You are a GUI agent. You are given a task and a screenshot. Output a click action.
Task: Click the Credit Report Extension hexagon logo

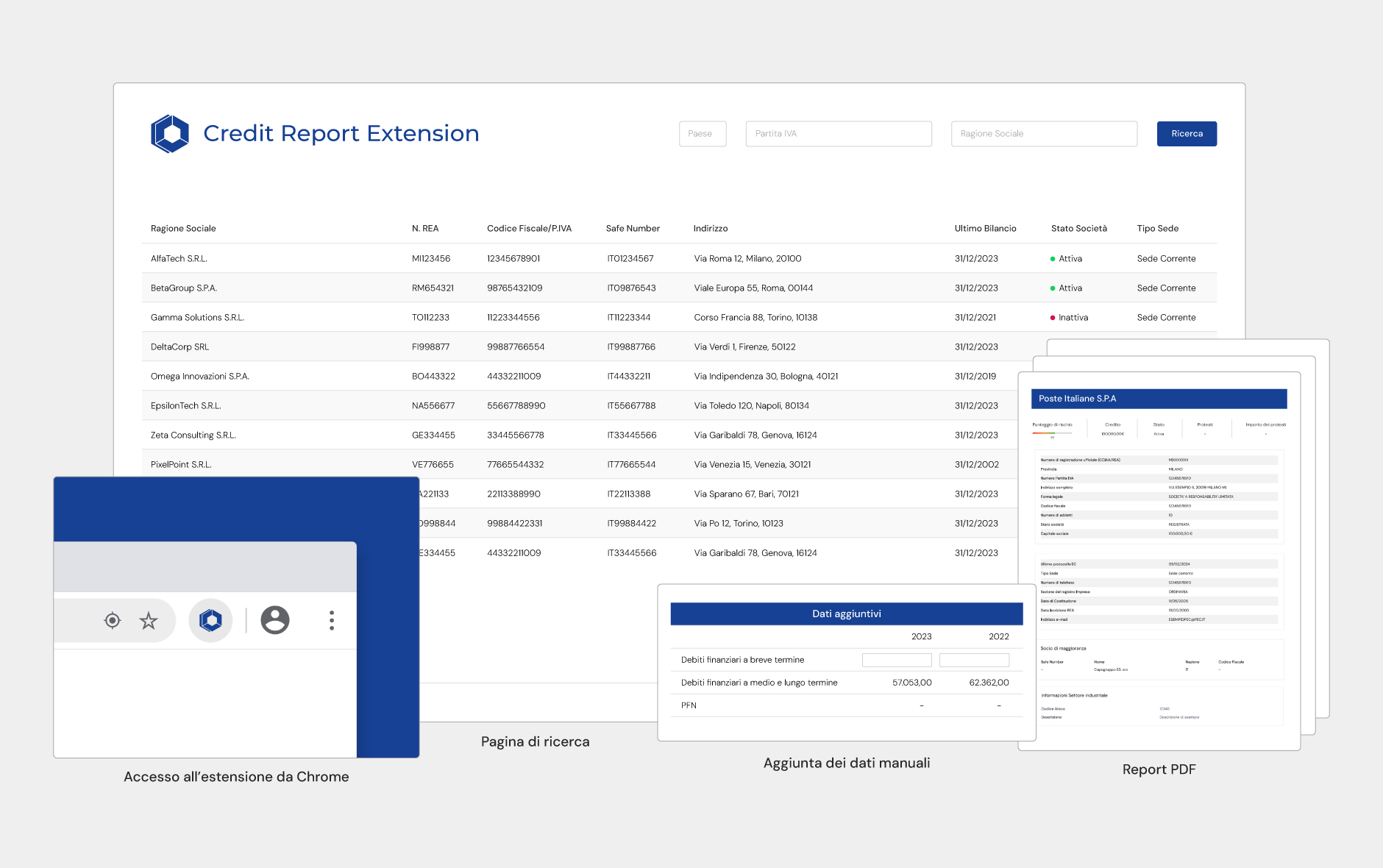170,134
